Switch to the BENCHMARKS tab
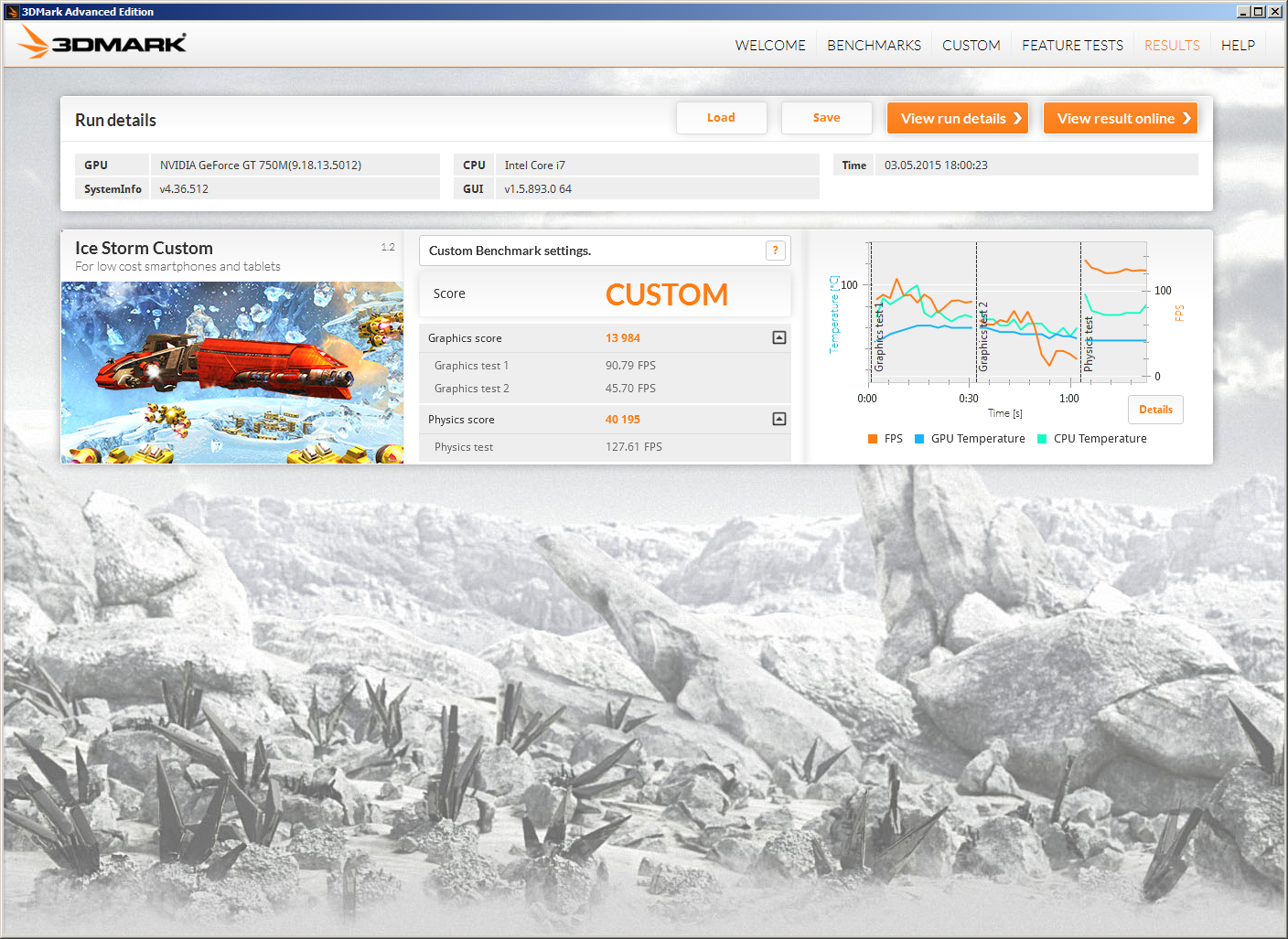This screenshot has height=939, width=1288. coord(874,46)
